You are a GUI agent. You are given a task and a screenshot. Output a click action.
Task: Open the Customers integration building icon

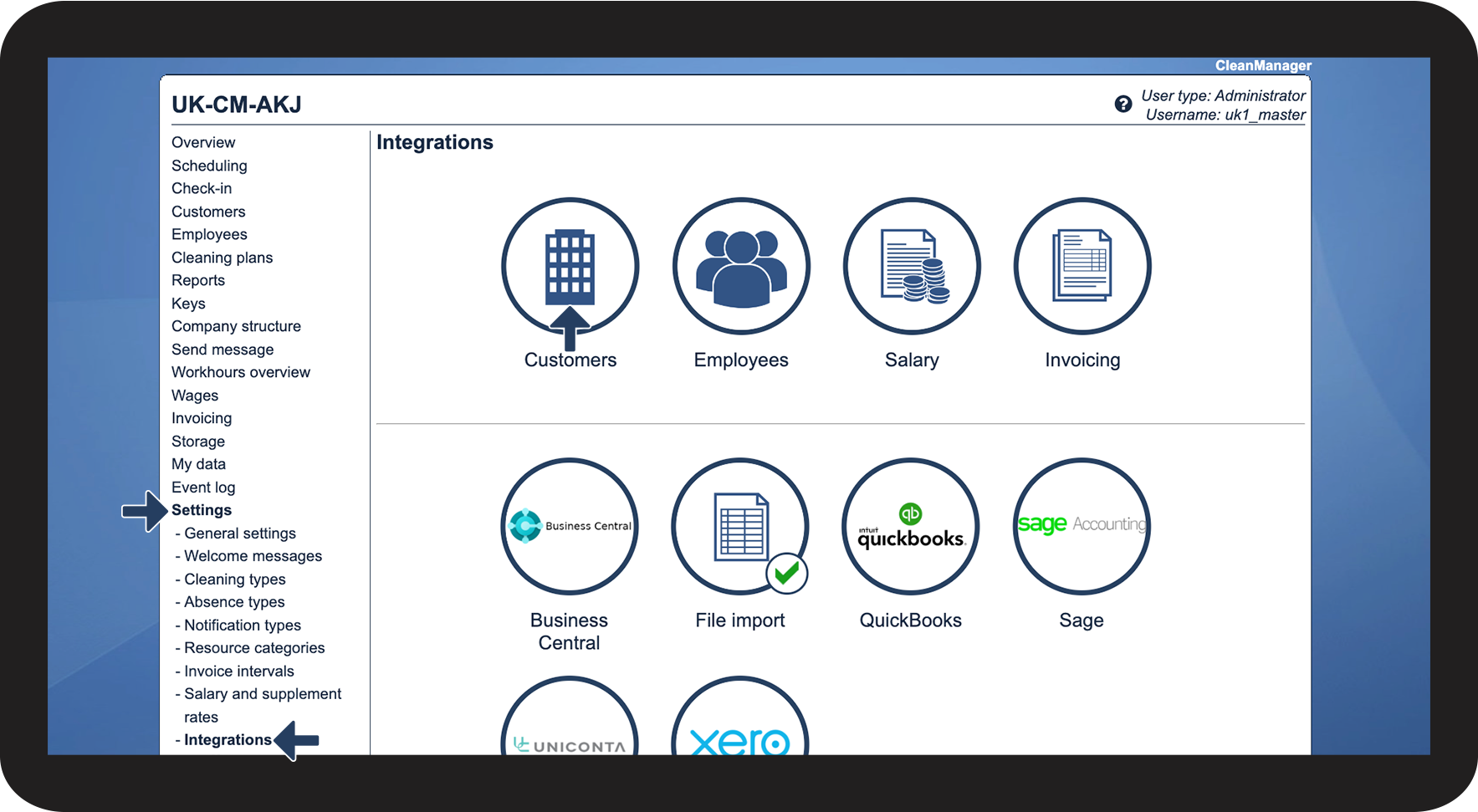click(x=570, y=267)
